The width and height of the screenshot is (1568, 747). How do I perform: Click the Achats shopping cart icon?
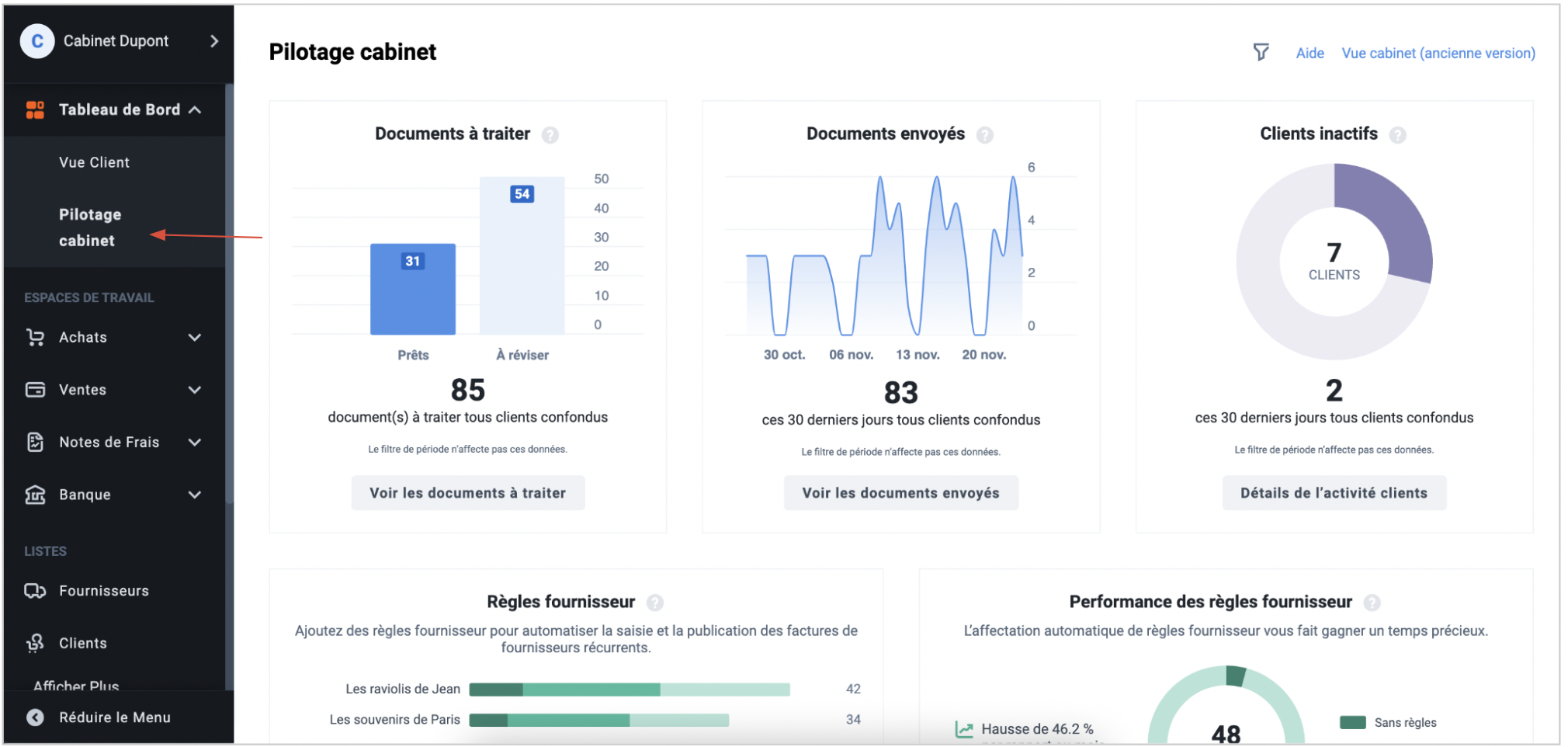point(35,337)
